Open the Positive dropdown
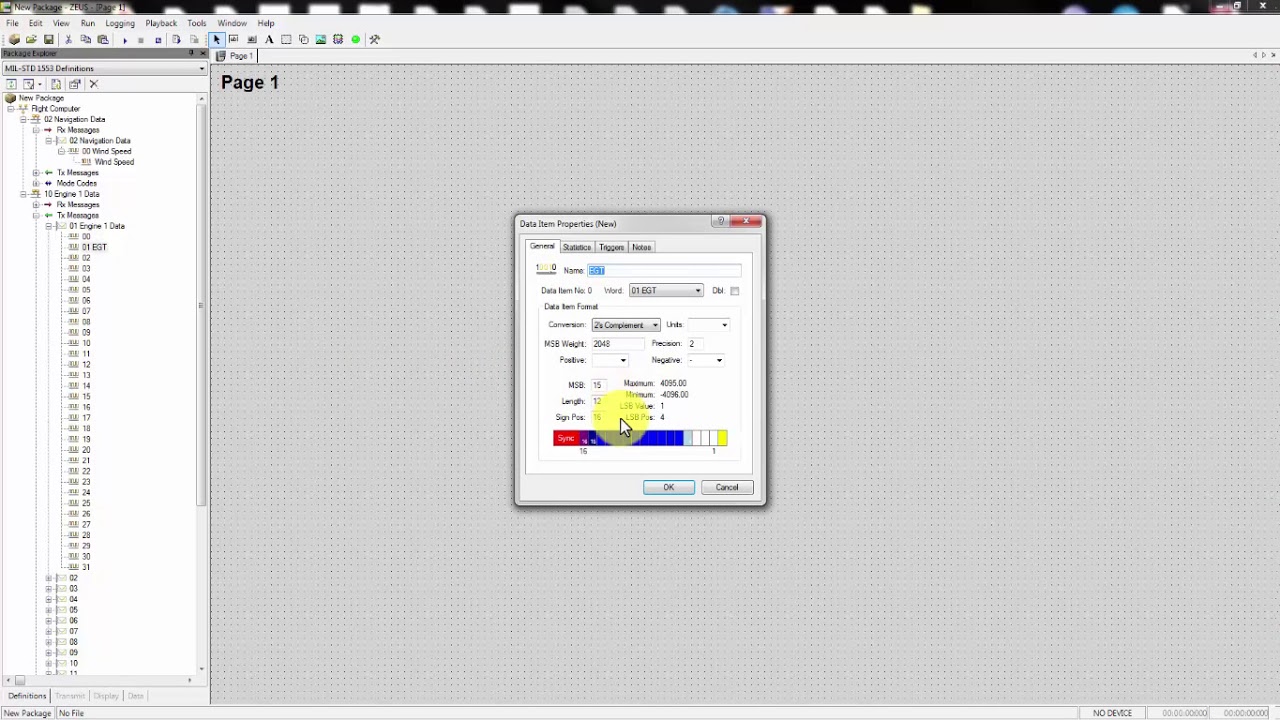1280x720 pixels. click(610, 360)
